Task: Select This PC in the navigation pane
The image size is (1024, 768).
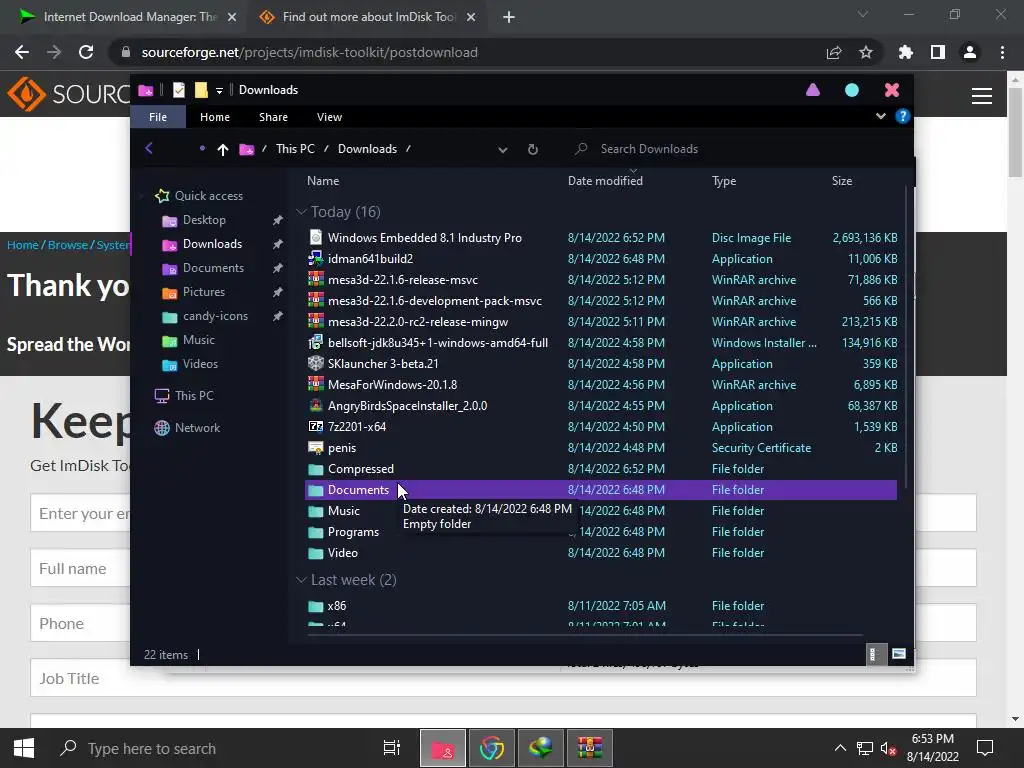Action: point(194,396)
